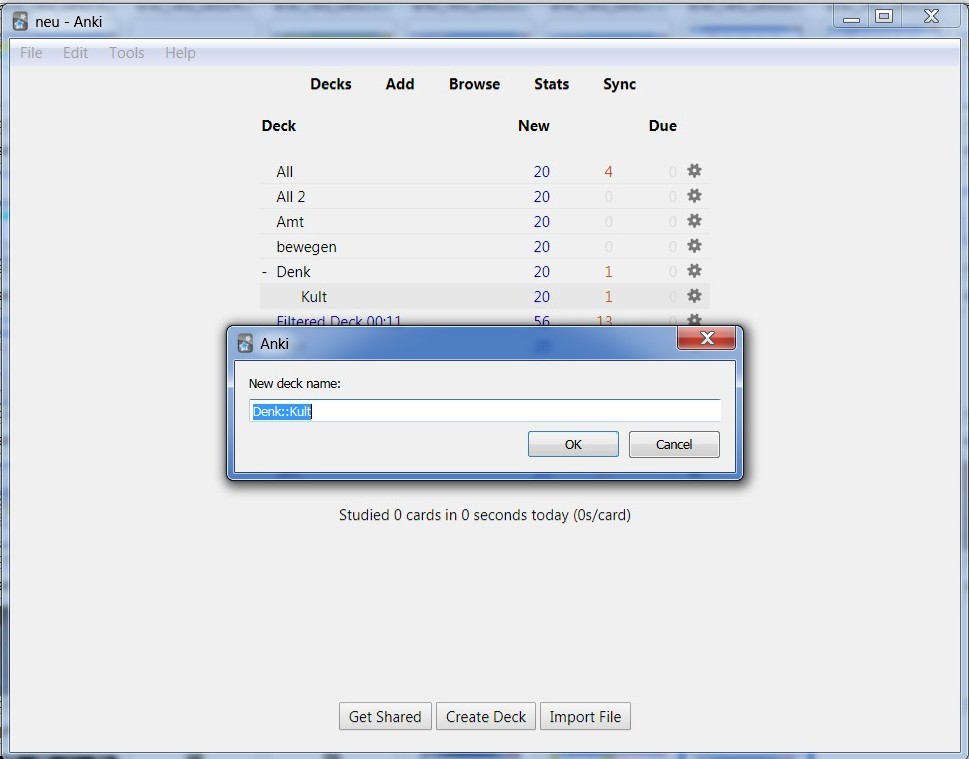
Task: Select the Denk deck name
Action: point(293,272)
